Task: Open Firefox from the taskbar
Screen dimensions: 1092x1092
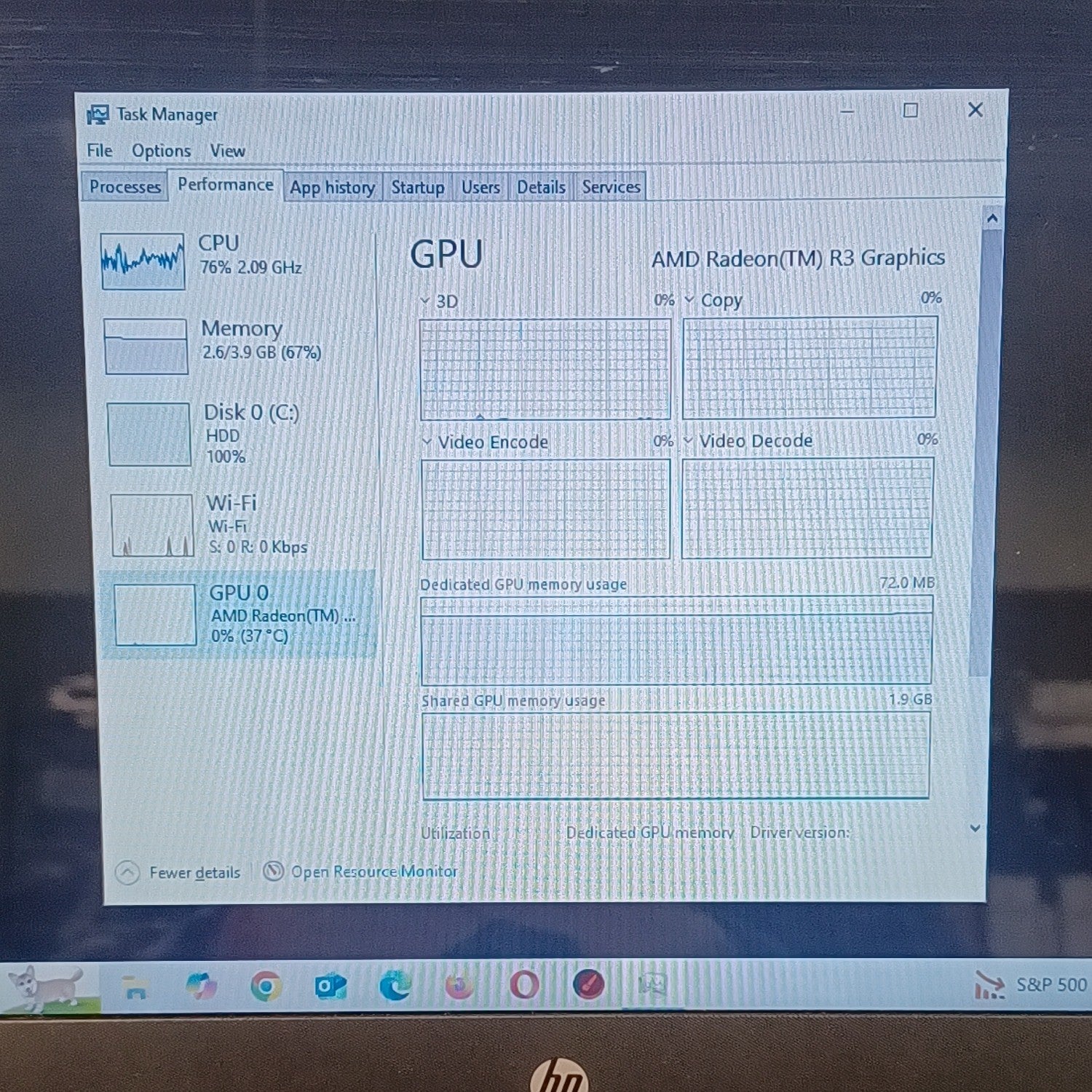Action: coord(459,986)
